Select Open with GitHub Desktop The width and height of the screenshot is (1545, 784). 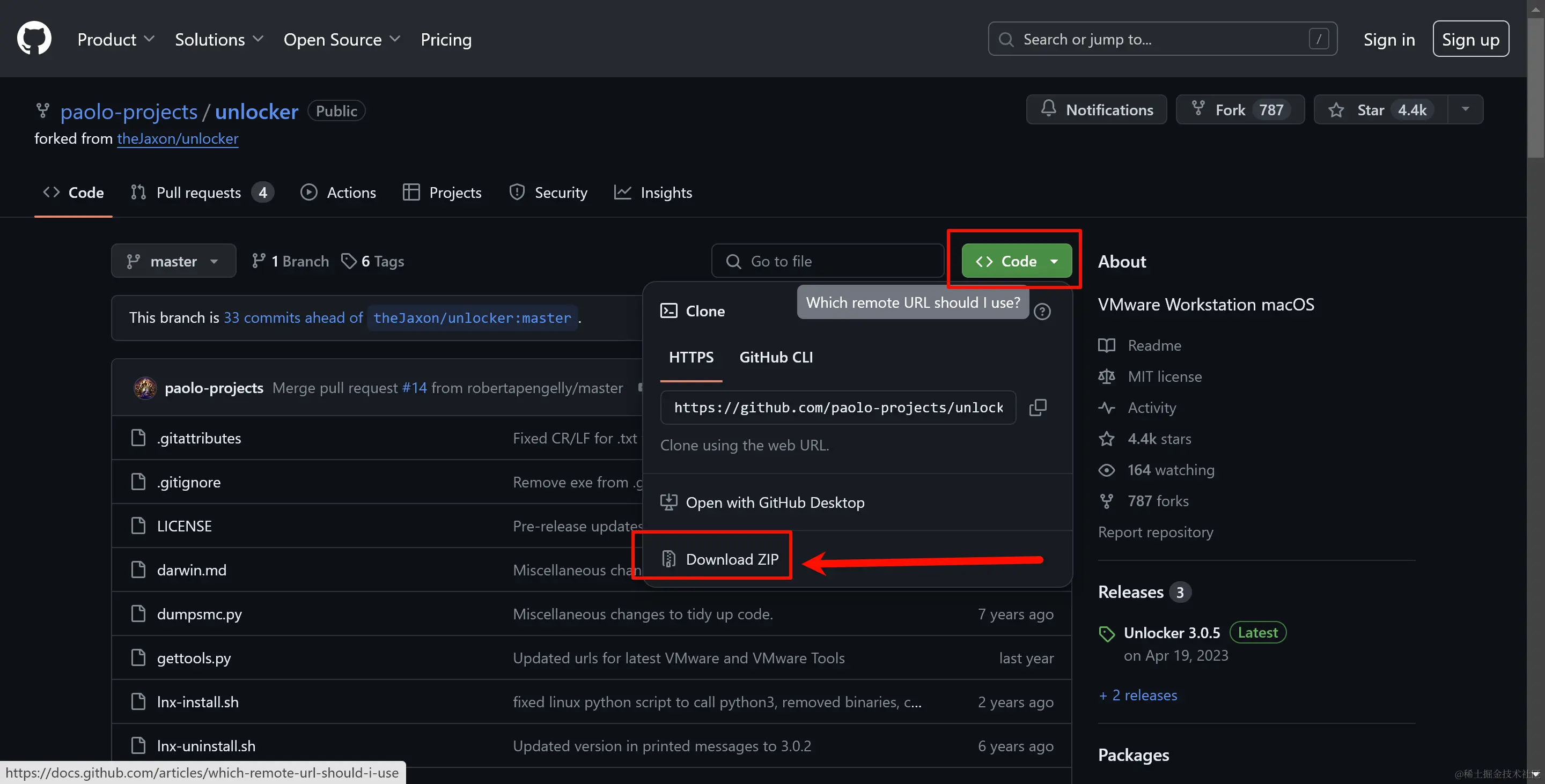click(774, 502)
